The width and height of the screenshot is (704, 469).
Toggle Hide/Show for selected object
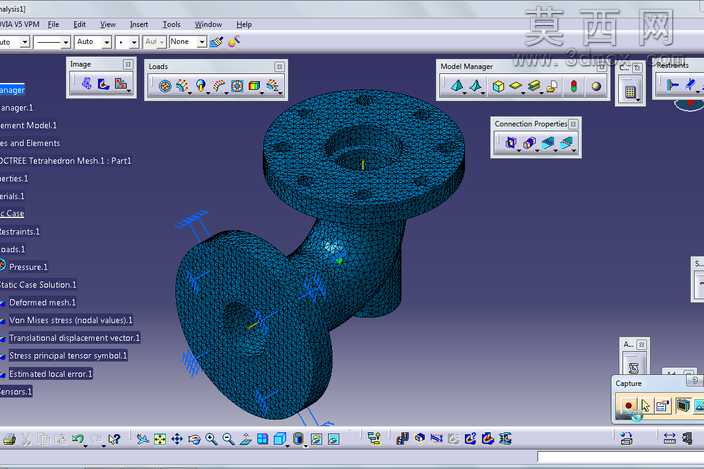pos(317,439)
